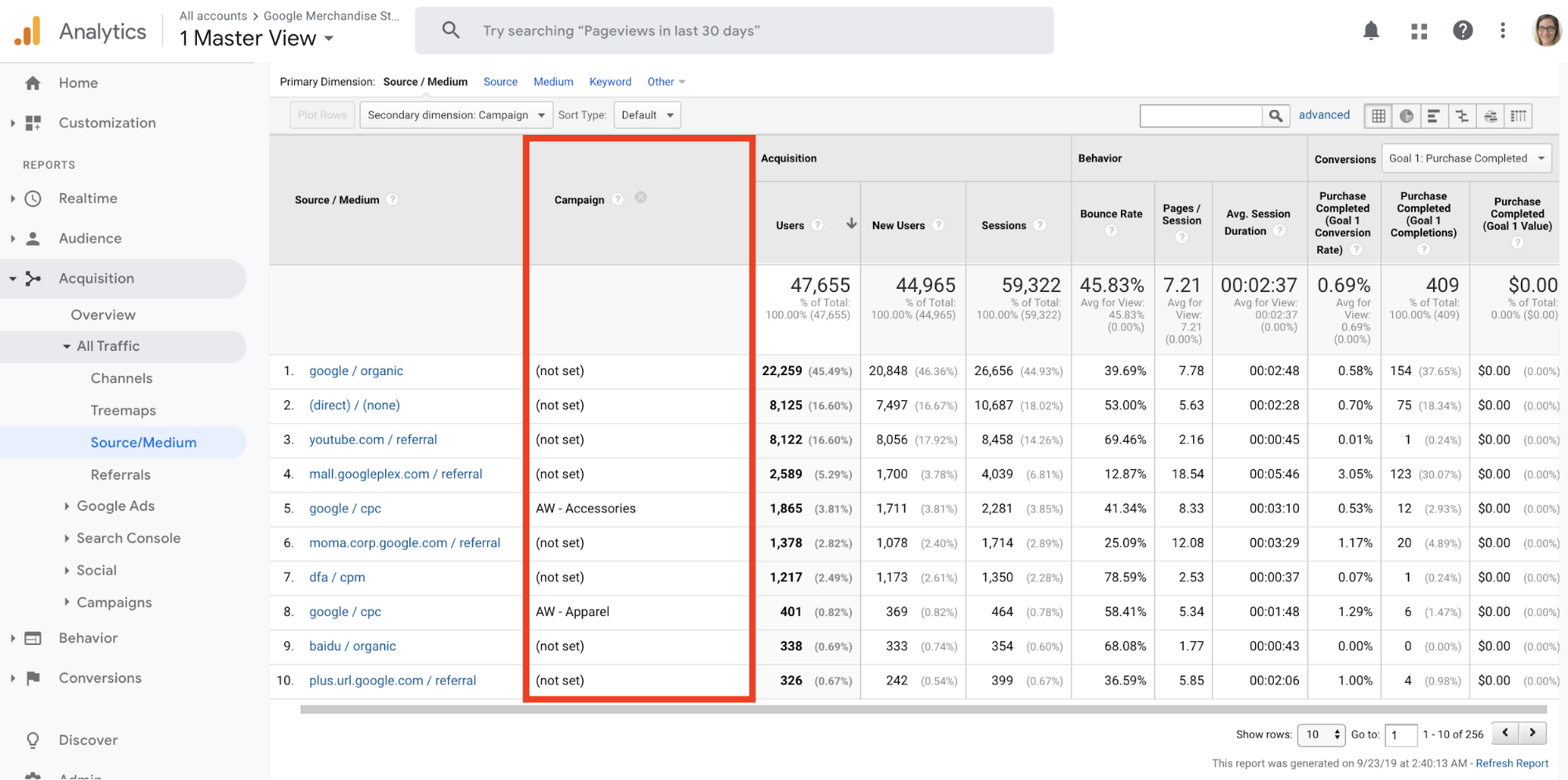Expand the Search Console subsection
Screen dimensions: 1568x780
click(67, 538)
